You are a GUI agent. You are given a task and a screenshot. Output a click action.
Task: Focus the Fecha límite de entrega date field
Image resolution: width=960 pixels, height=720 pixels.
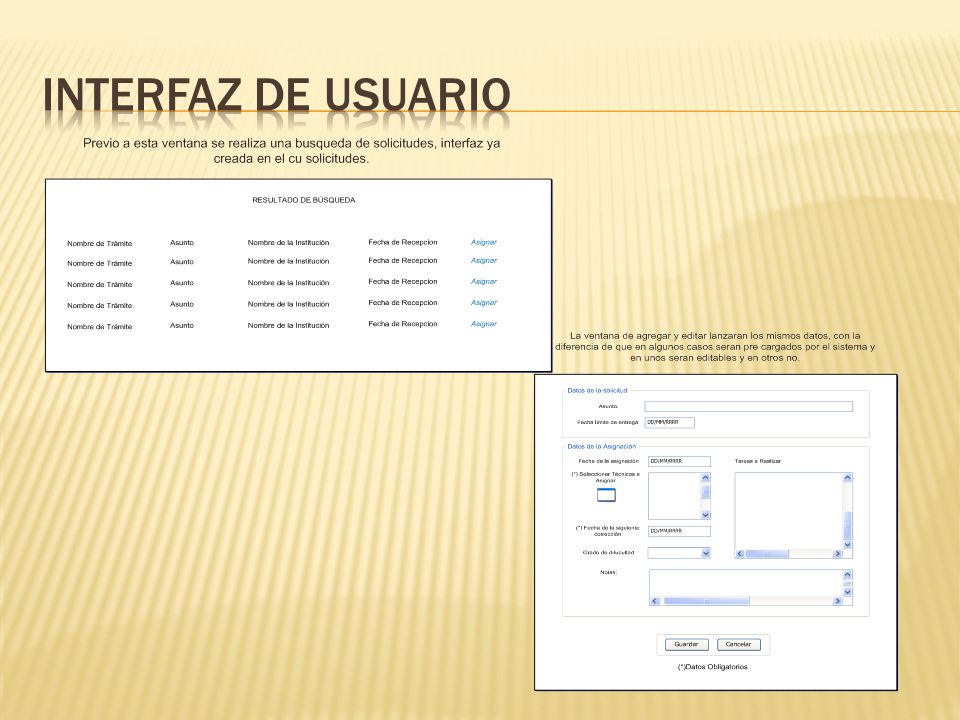coord(670,422)
